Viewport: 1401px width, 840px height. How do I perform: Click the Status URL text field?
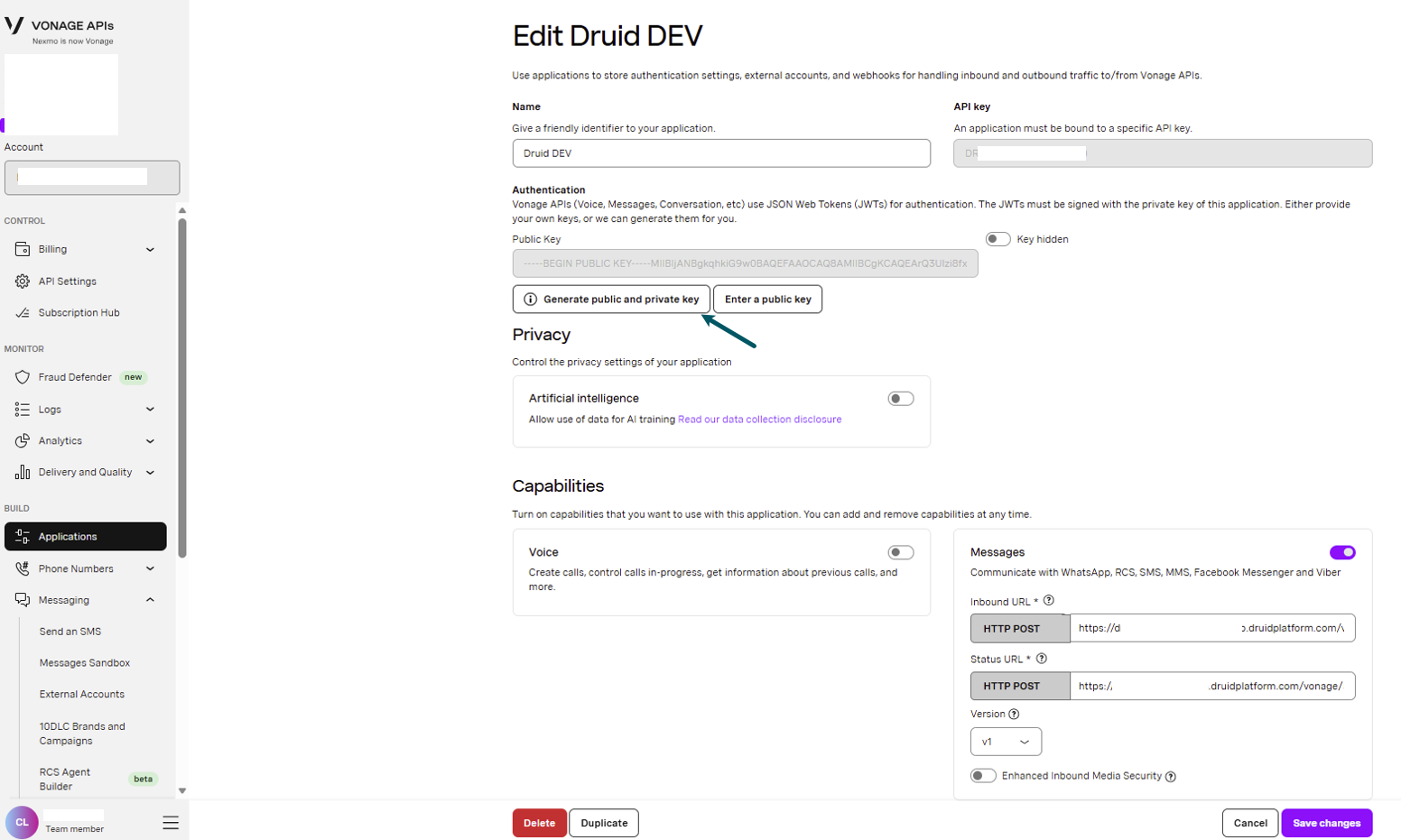click(x=1212, y=686)
